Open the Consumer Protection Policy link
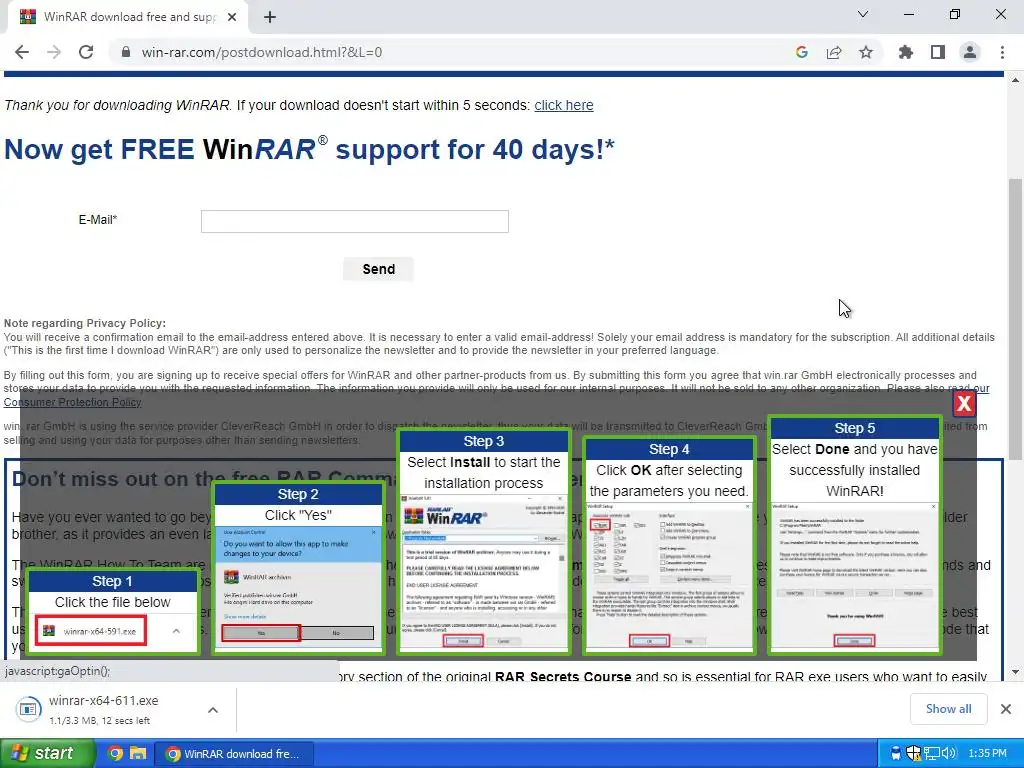 tap(72, 402)
